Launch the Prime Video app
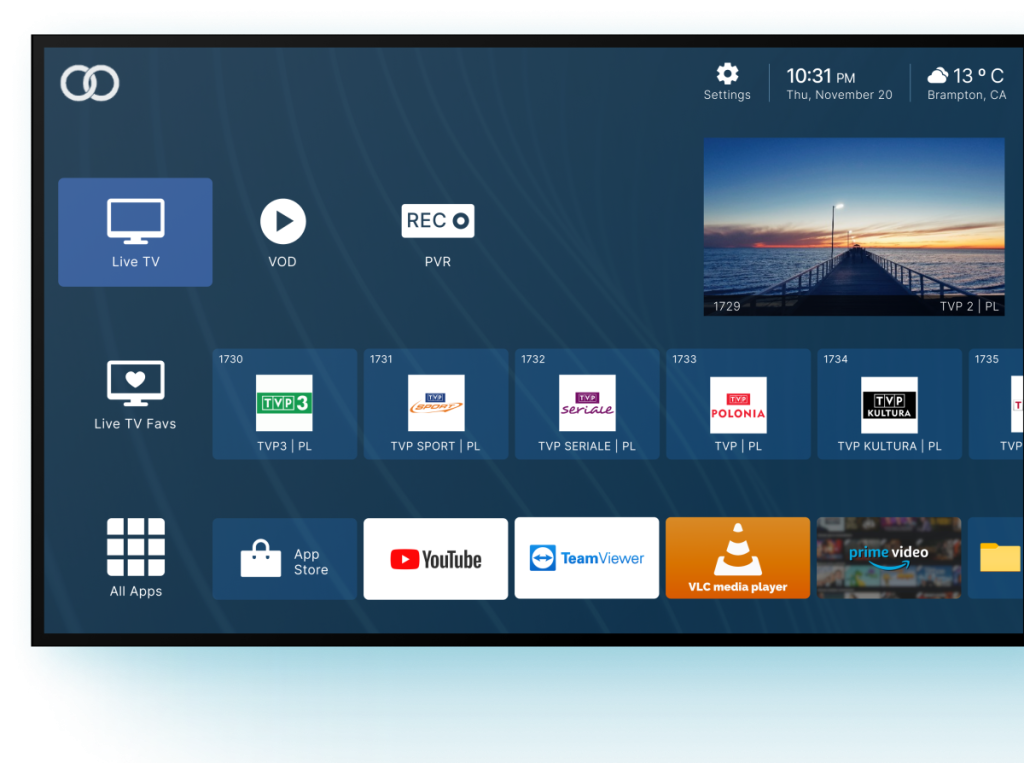The height and width of the screenshot is (763, 1024). [889, 559]
